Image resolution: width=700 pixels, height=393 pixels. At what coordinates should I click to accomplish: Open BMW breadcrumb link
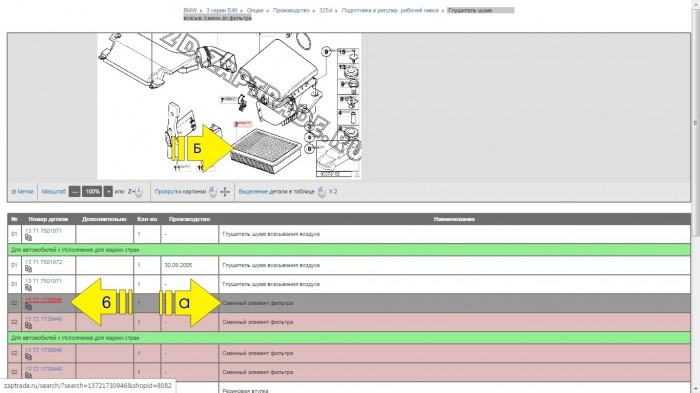(x=190, y=10)
